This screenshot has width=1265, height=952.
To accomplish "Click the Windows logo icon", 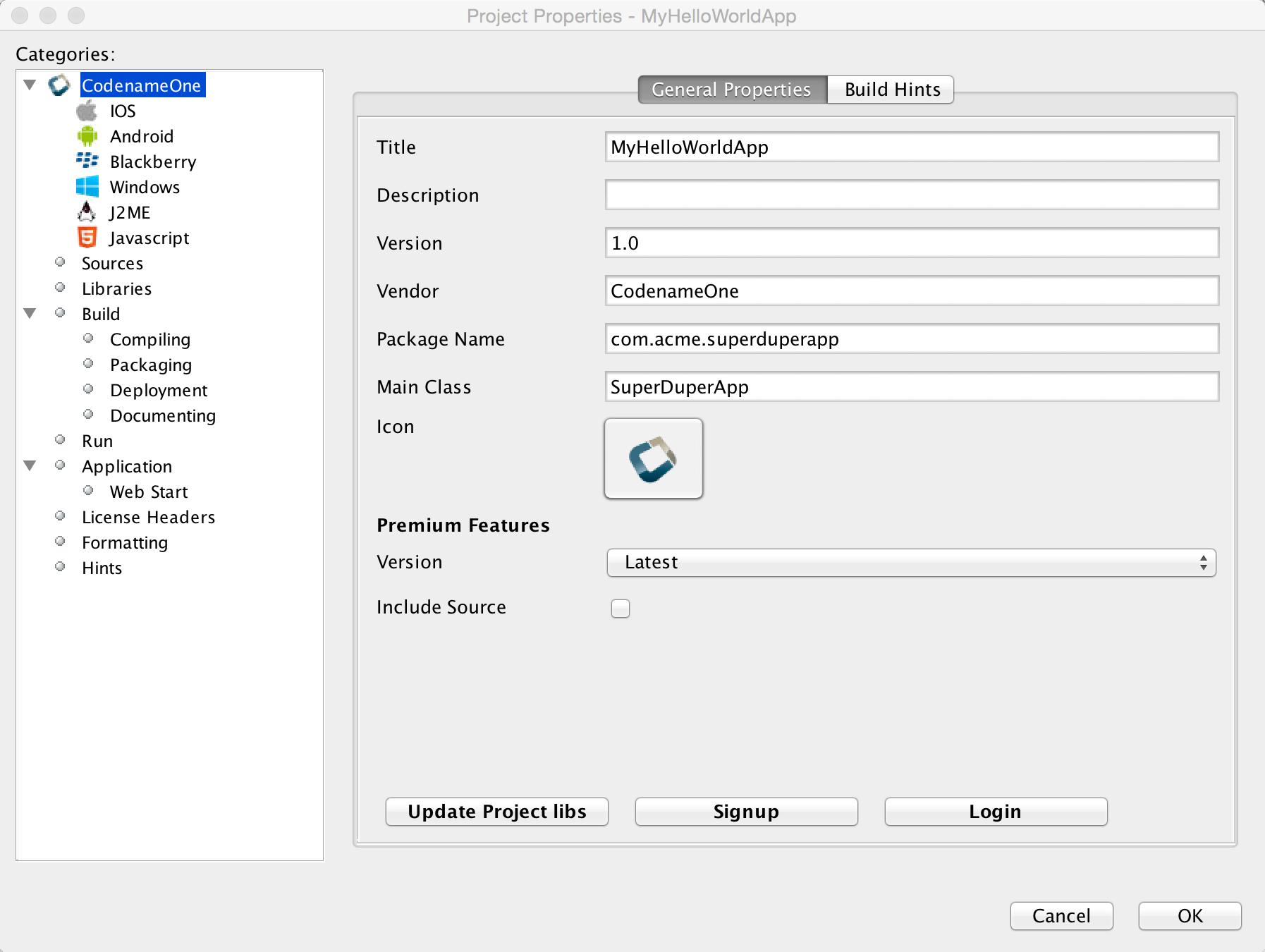I will tap(87, 186).
